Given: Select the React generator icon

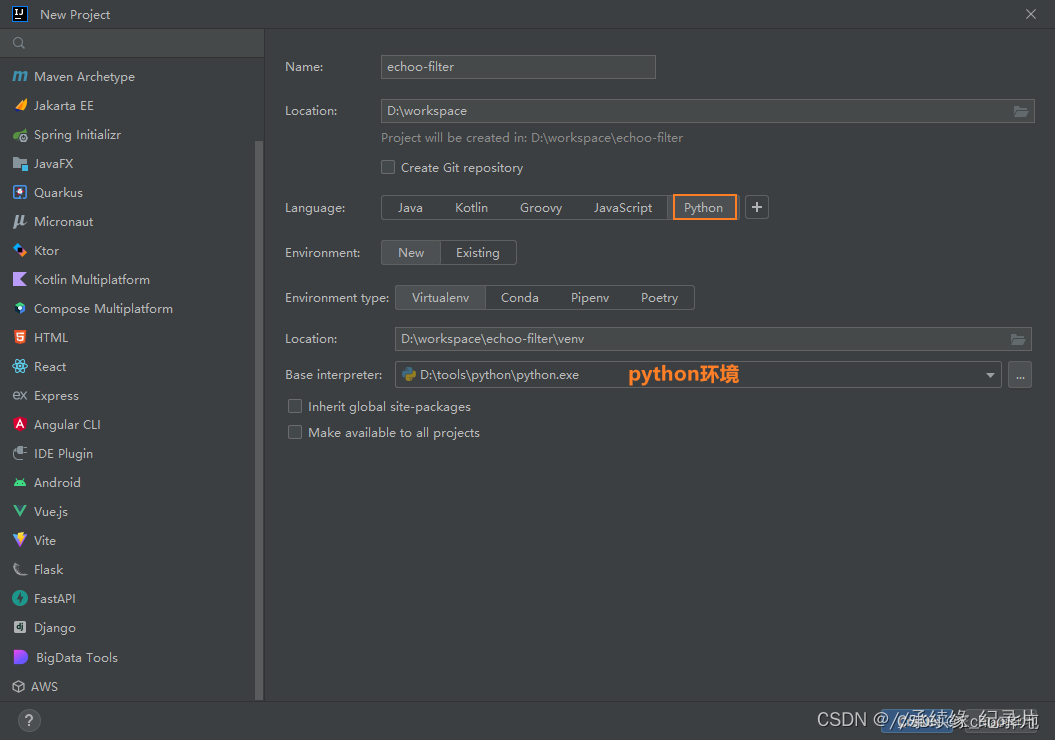Looking at the screenshot, I should click(20, 366).
